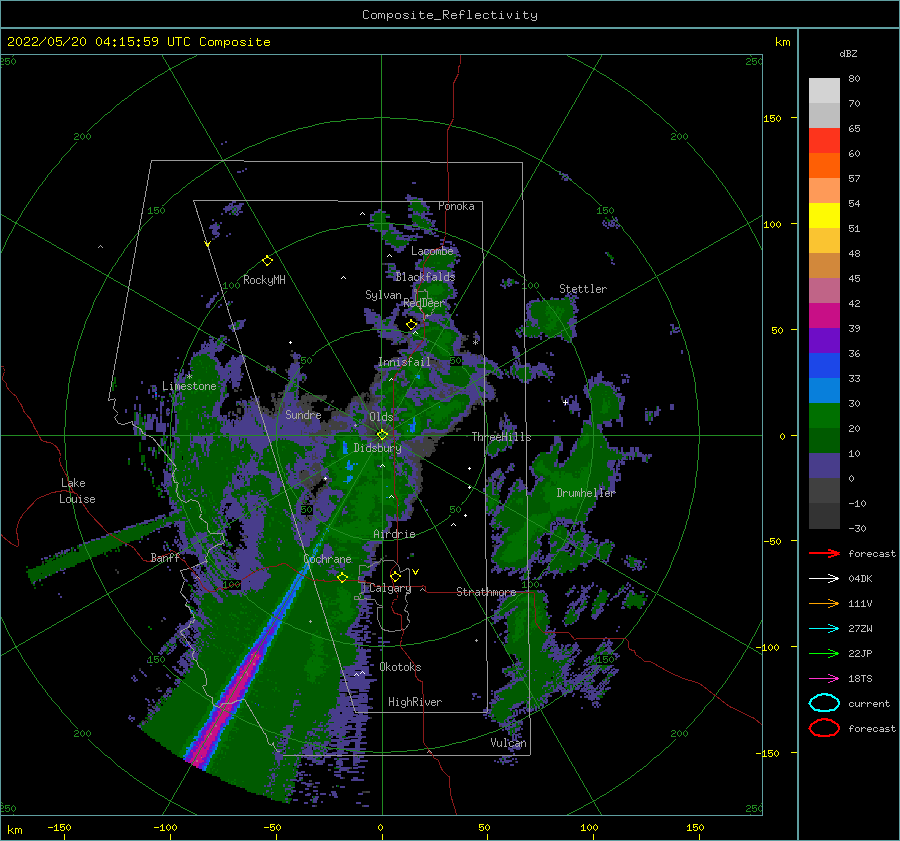Image resolution: width=900 pixels, height=841 pixels.
Task: Select the purple 39-36 dBZ swatch
Action: [x=824, y=340]
